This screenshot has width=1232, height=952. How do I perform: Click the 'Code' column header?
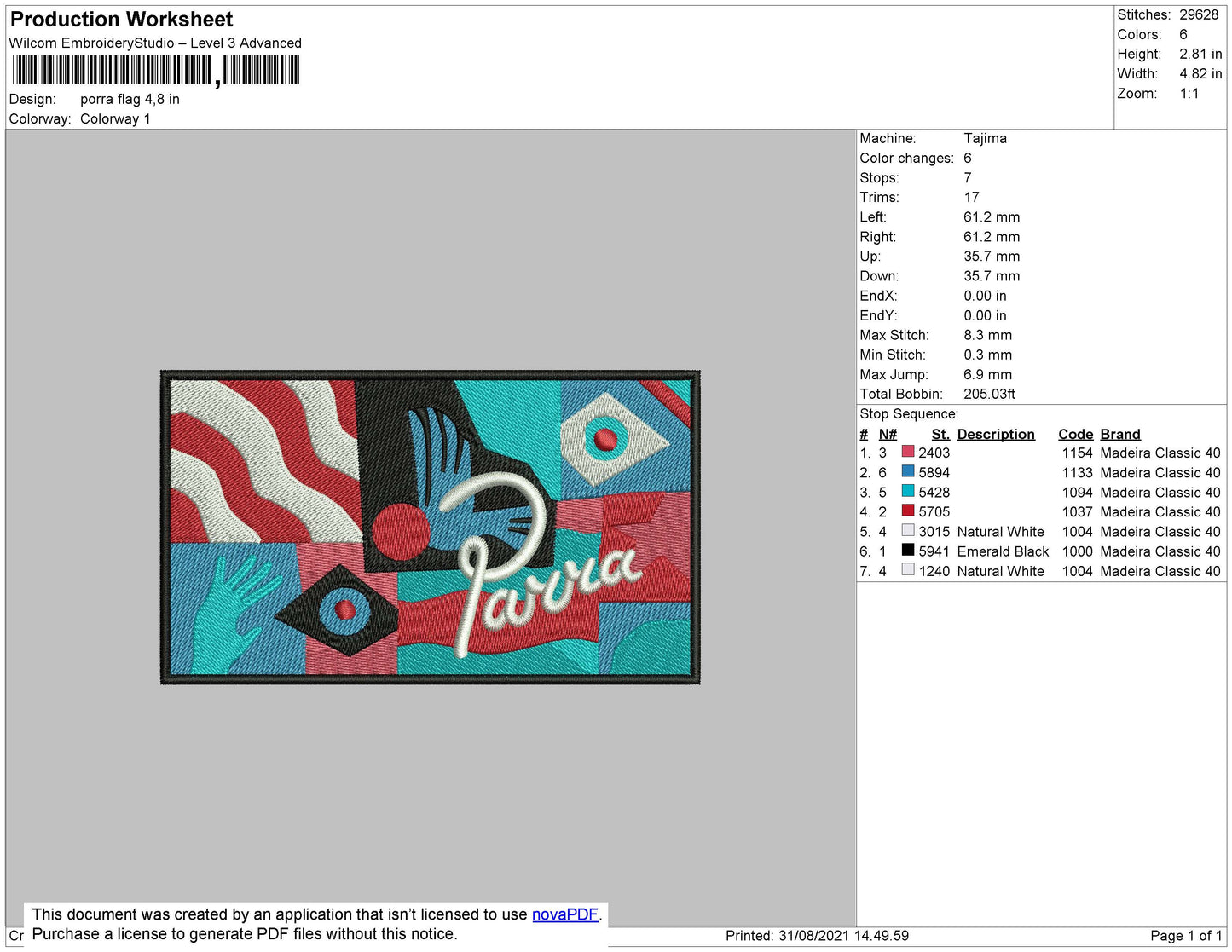[1076, 434]
